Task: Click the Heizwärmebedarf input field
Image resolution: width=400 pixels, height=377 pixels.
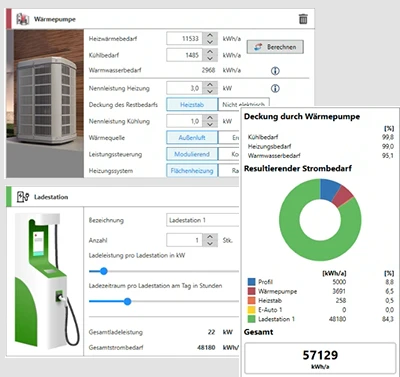Action: pyautogui.click(x=184, y=39)
